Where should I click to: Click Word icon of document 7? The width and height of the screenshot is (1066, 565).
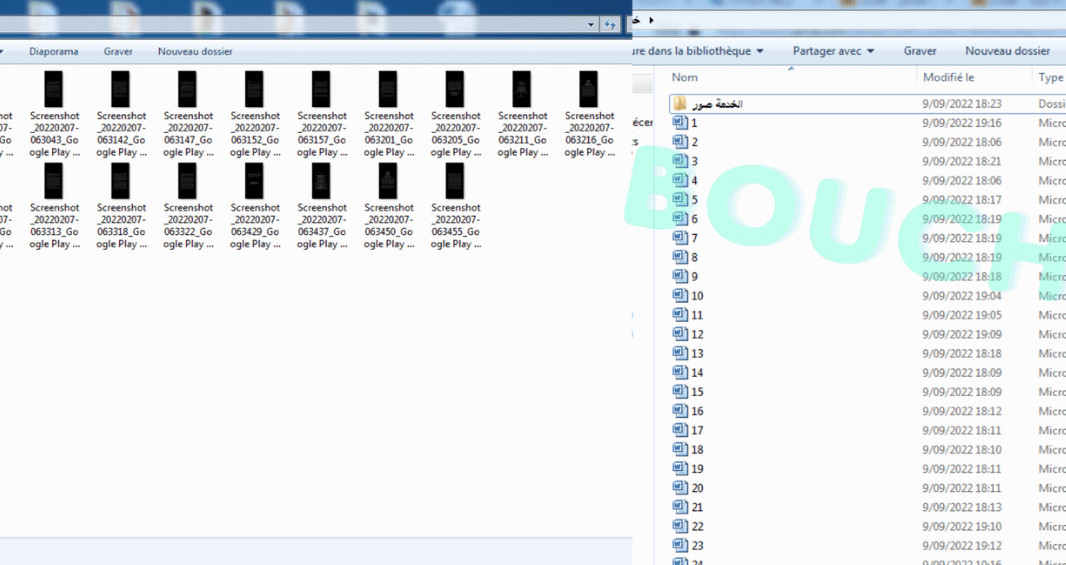coord(680,238)
